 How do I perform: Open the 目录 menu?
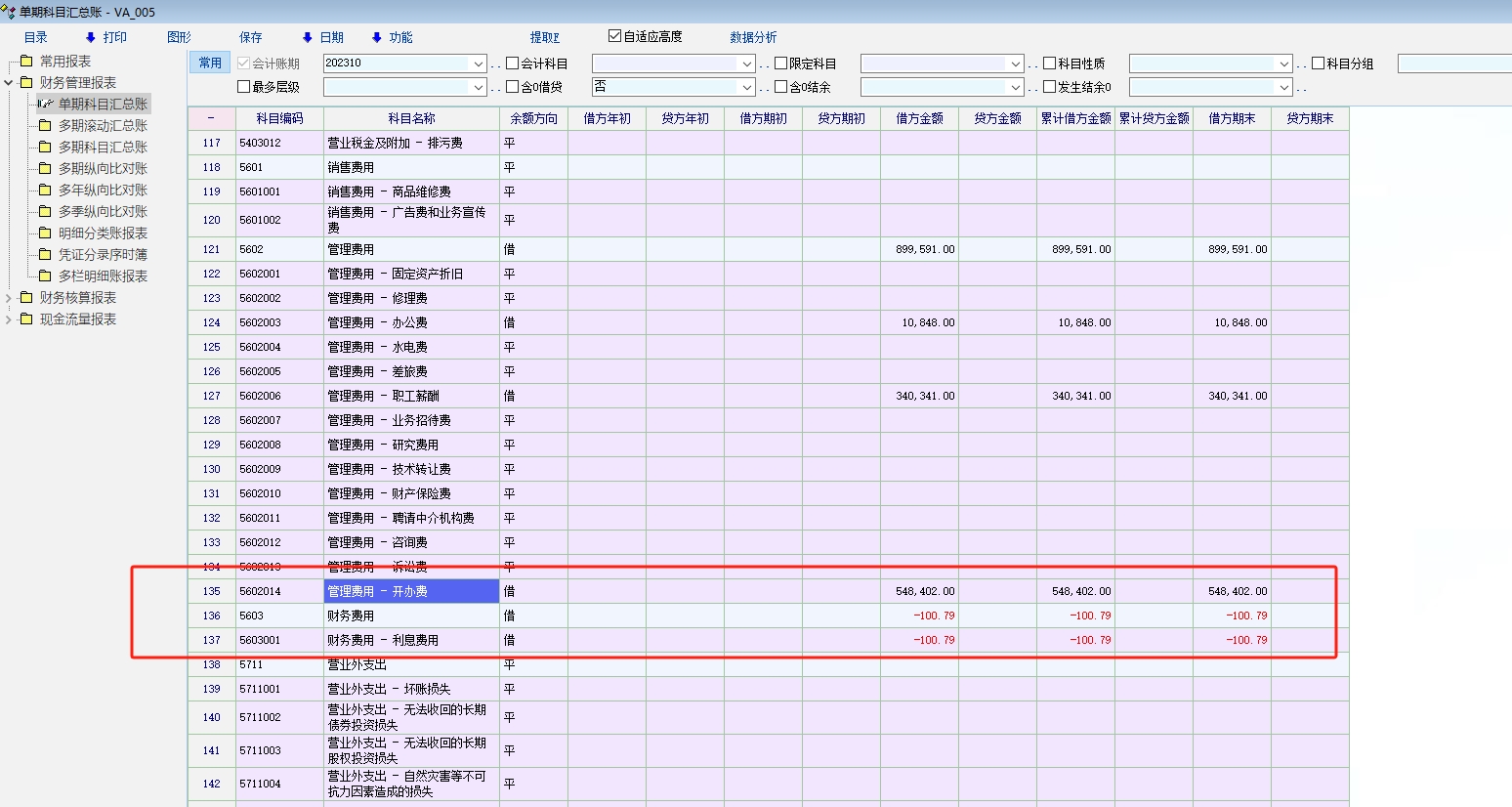pyautogui.click(x=36, y=37)
